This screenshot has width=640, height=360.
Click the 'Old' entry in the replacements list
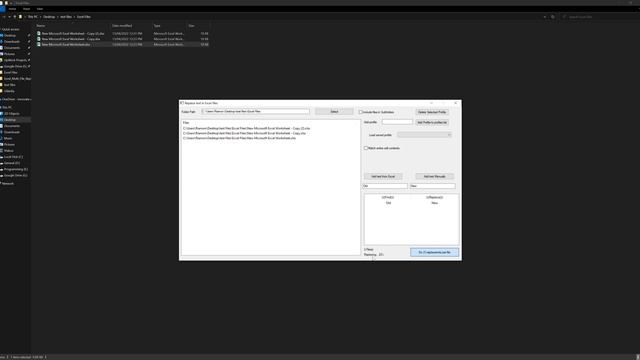coord(388,203)
